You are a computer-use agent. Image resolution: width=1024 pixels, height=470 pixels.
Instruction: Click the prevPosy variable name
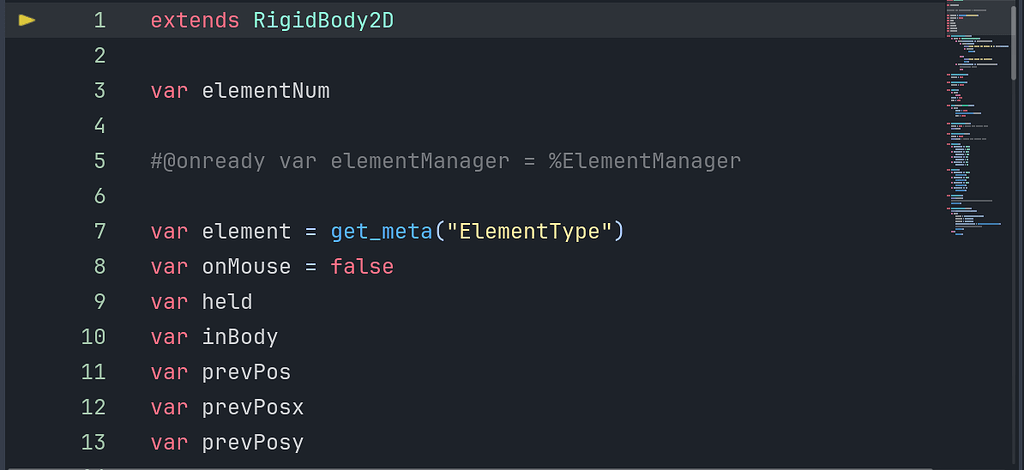pyautogui.click(x=253, y=443)
